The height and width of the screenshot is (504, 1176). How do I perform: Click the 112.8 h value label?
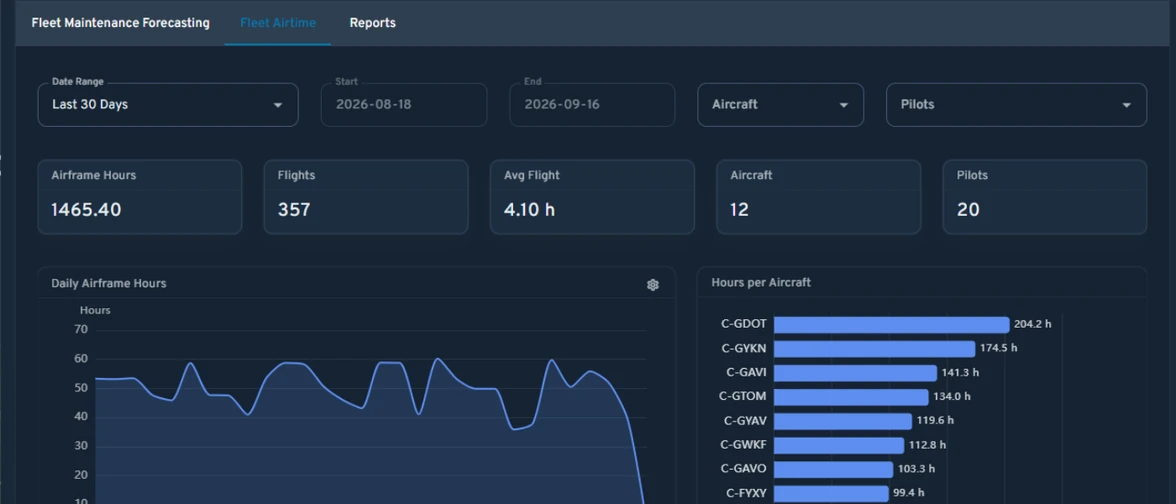tap(927, 445)
